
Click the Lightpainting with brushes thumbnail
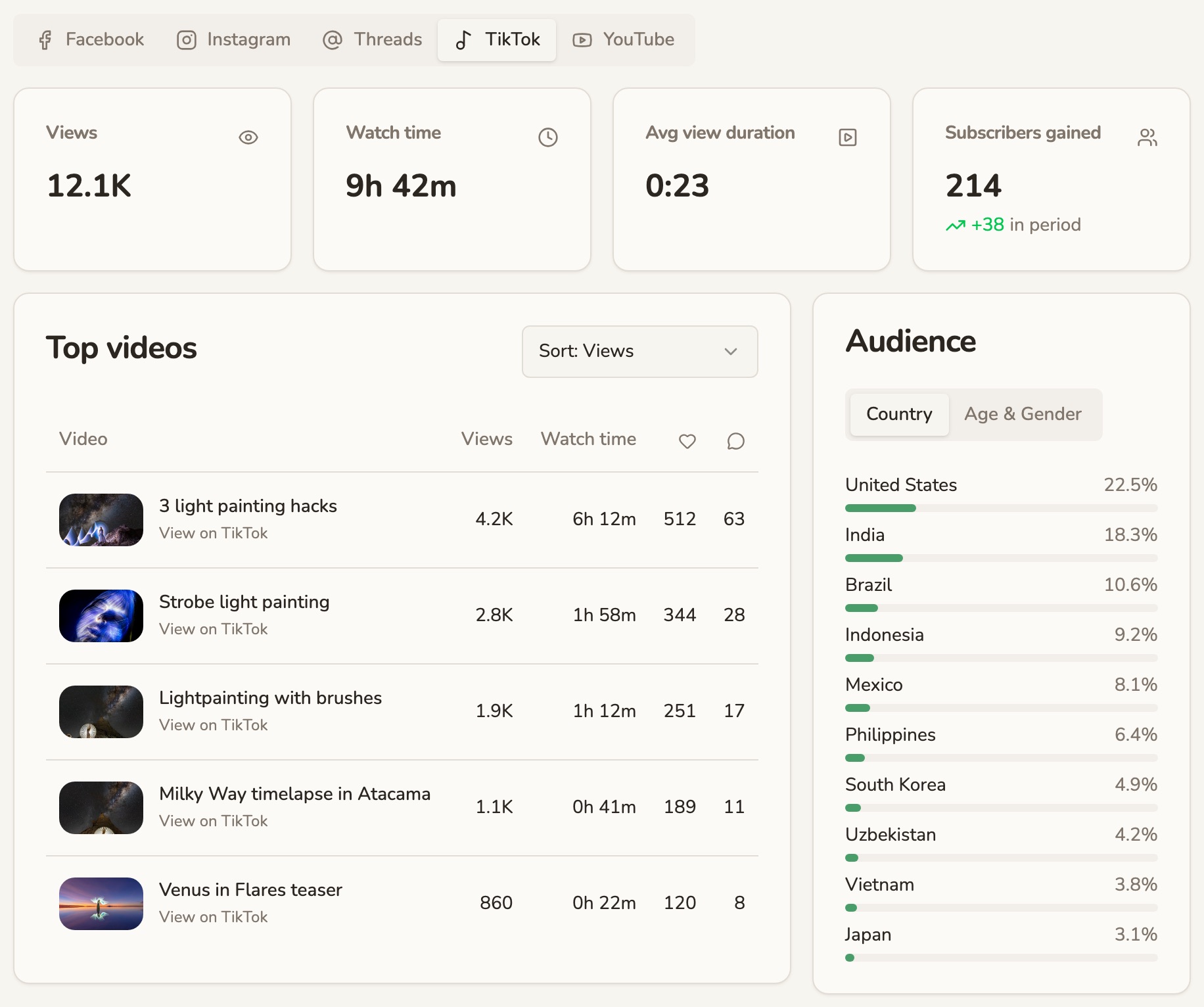point(101,712)
